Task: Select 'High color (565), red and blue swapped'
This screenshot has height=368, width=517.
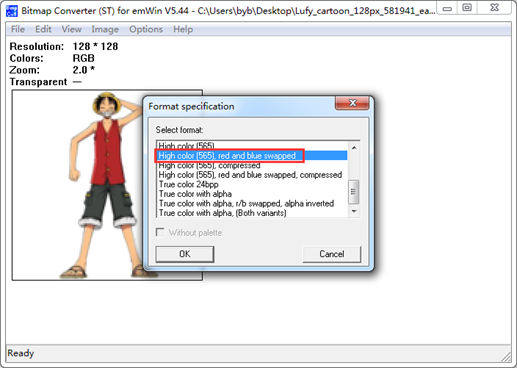Action: pyautogui.click(x=252, y=156)
